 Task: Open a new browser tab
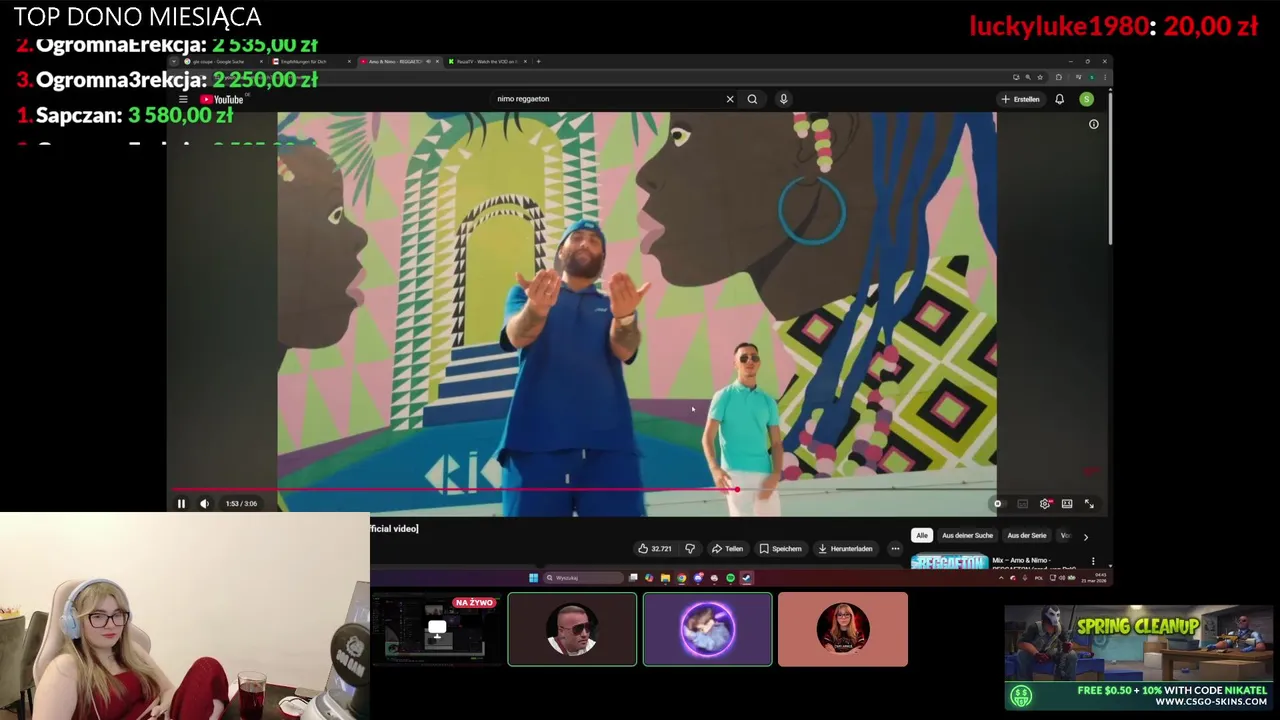538,62
